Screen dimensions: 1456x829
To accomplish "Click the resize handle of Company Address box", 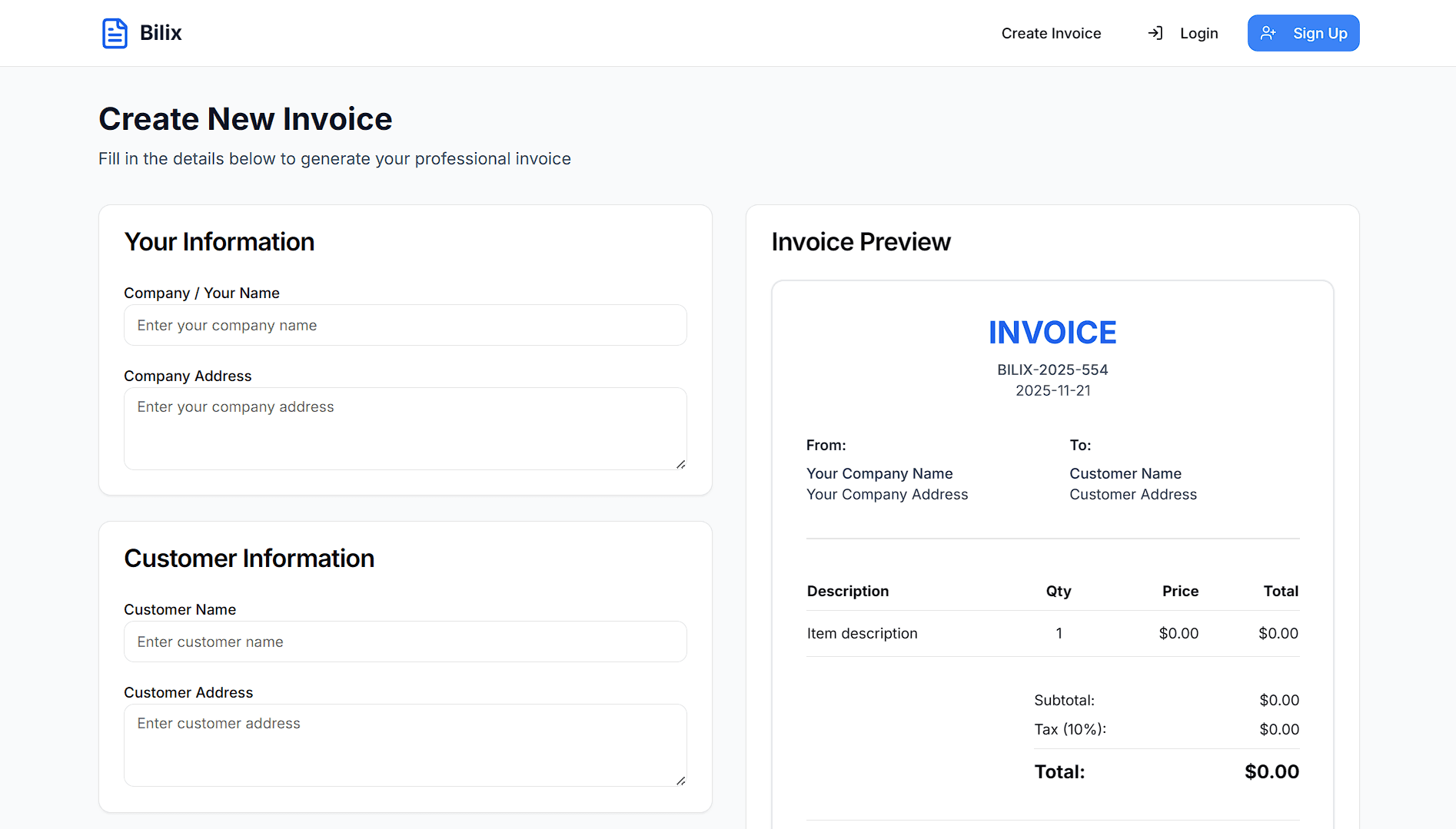I will click(x=680, y=463).
